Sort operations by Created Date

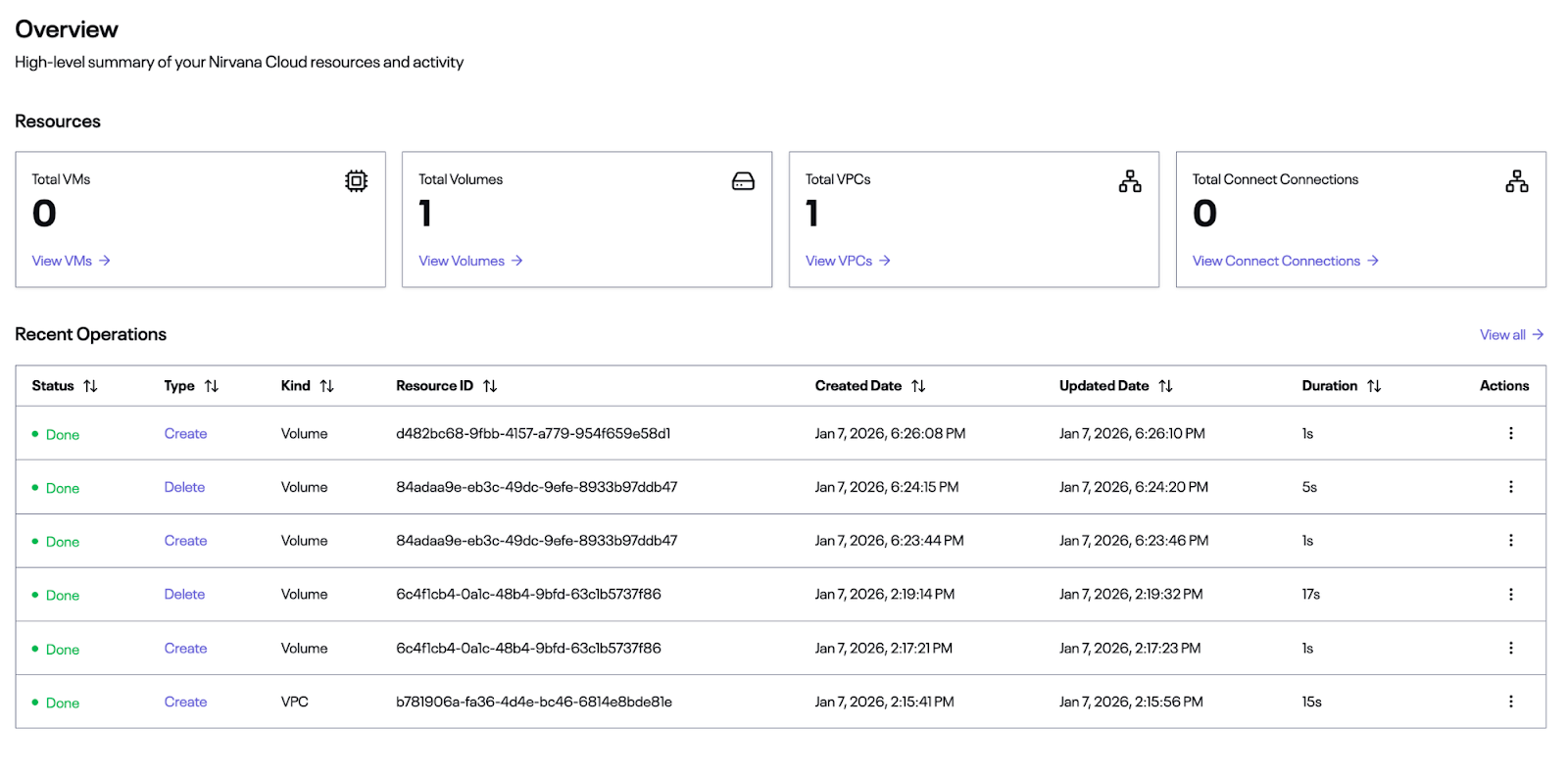918,386
